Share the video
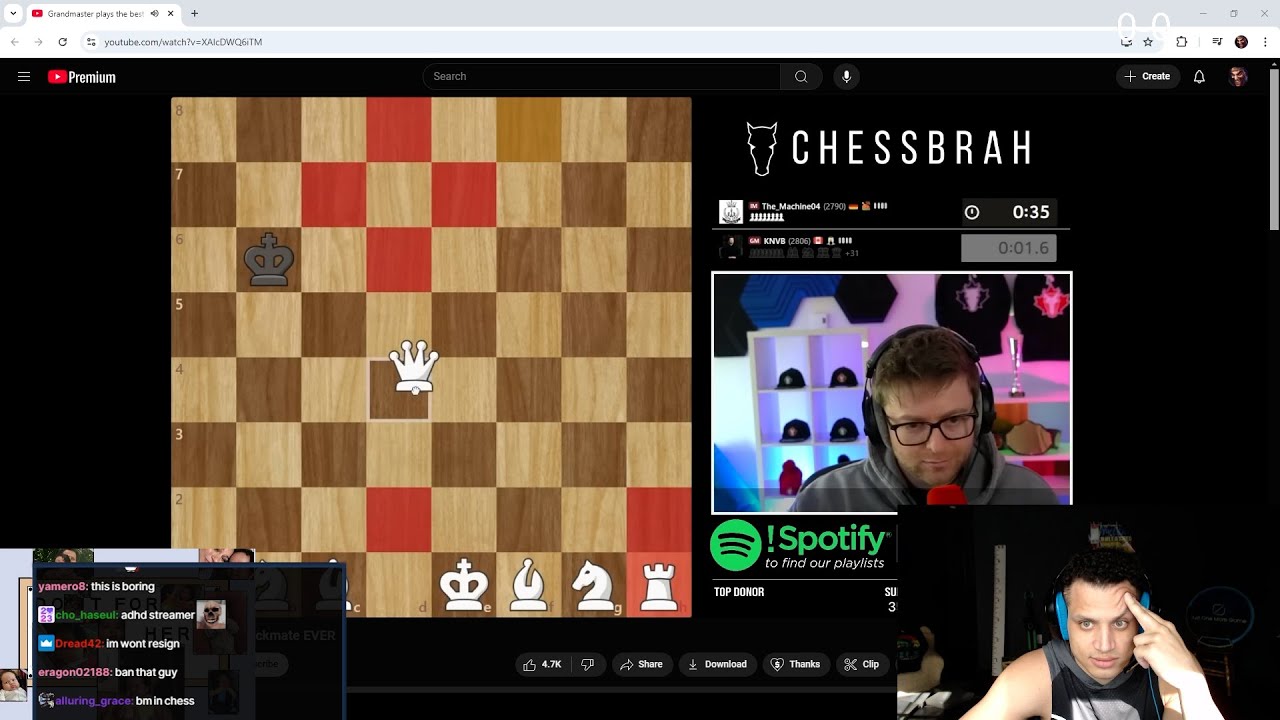The height and width of the screenshot is (720, 1280). coord(641,664)
